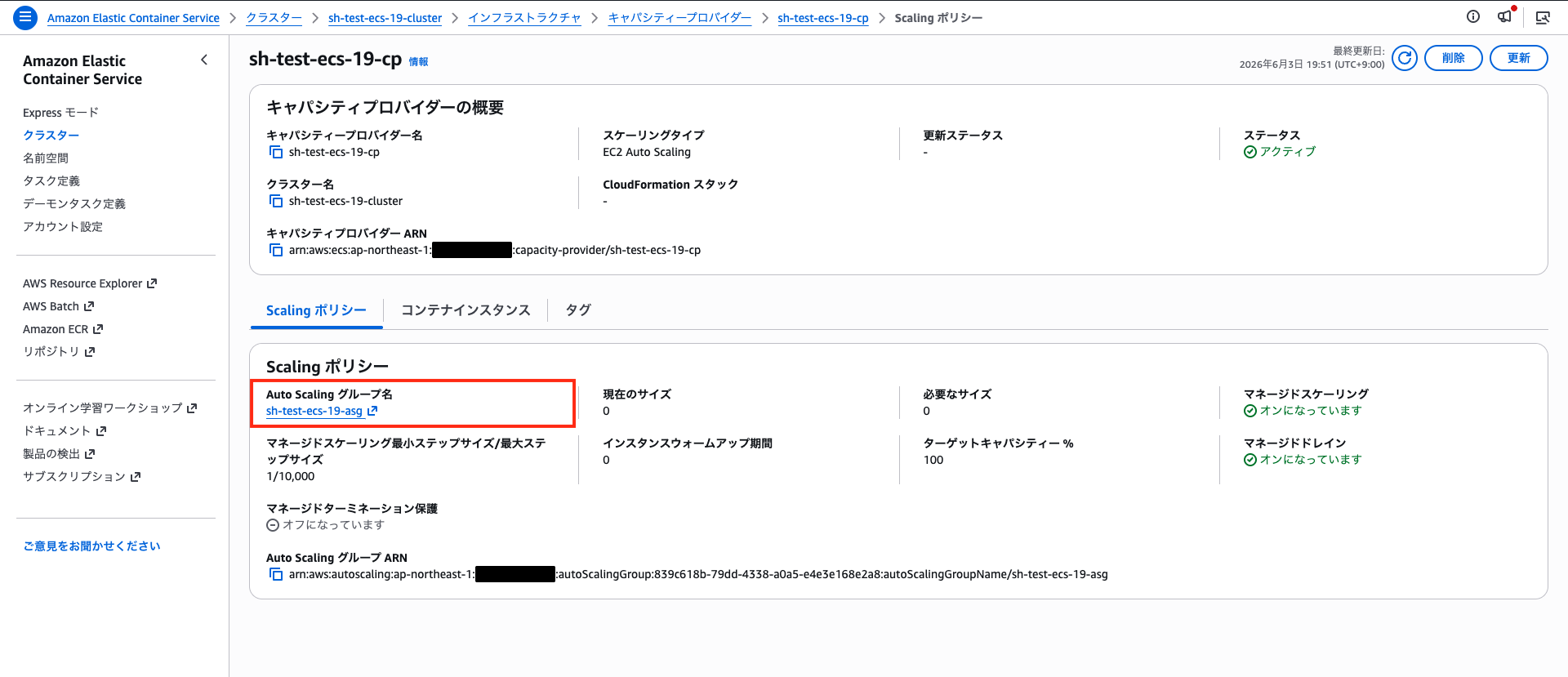Click the info circle icon in header

(x=1473, y=16)
